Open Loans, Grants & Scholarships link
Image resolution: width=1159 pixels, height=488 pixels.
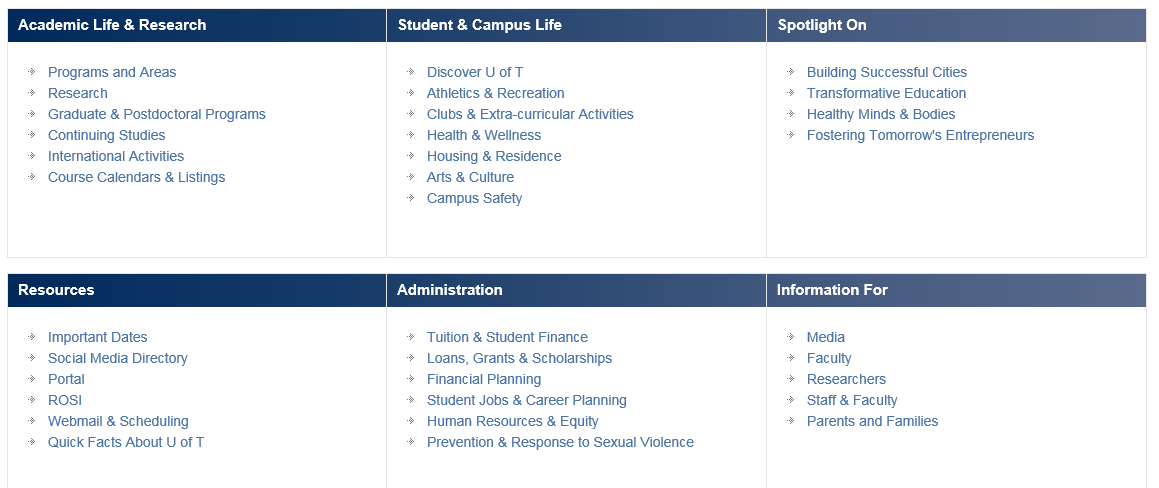(519, 358)
